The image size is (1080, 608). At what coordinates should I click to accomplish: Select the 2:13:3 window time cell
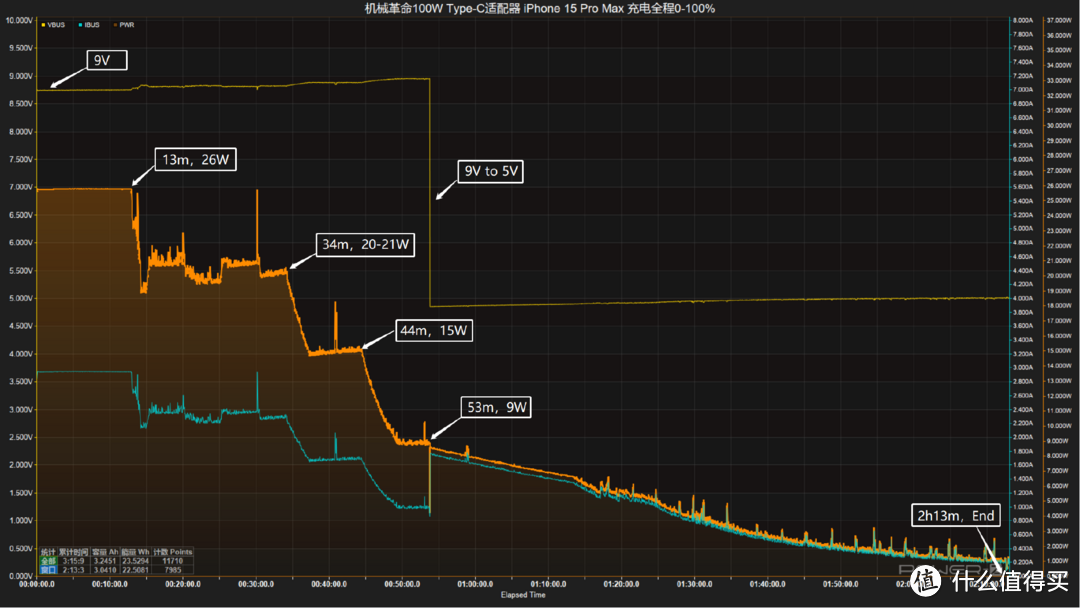(74, 570)
